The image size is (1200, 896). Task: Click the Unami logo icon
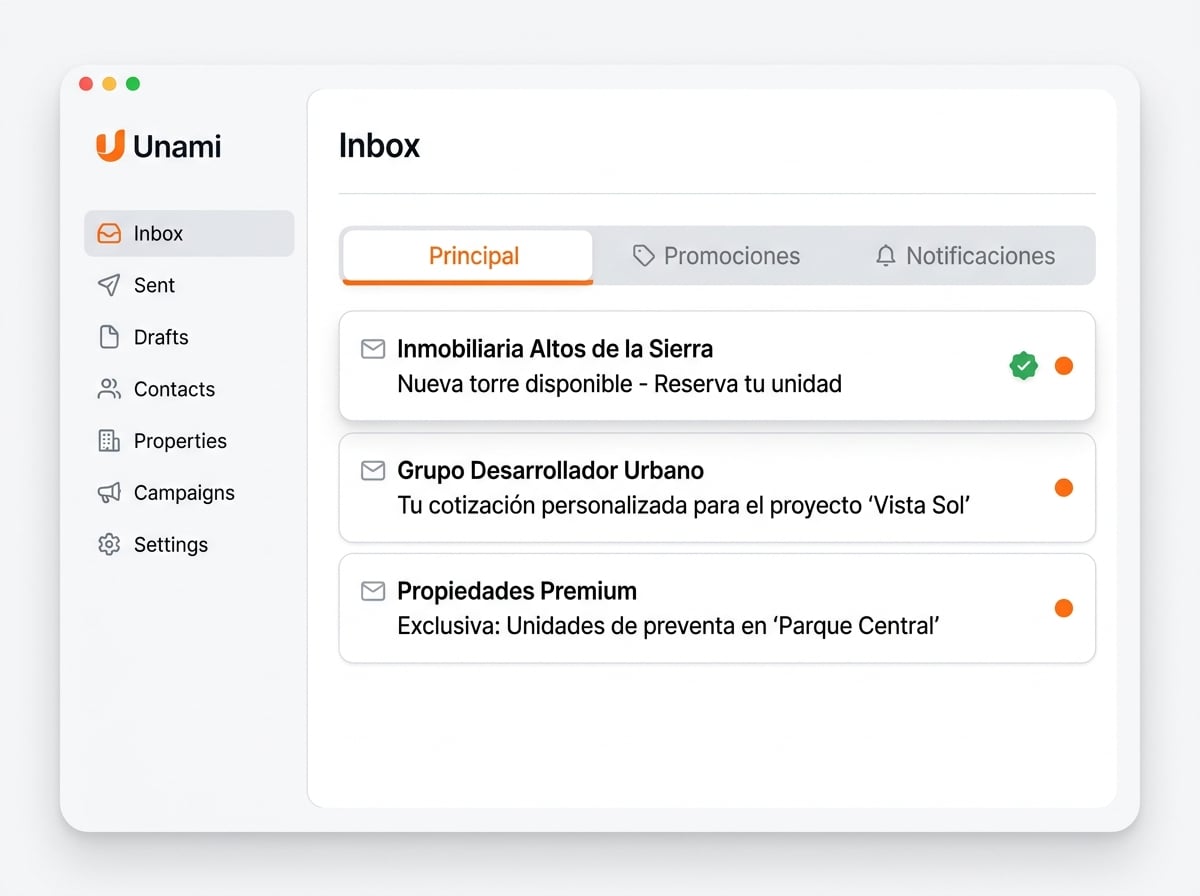pyautogui.click(x=110, y=146)
